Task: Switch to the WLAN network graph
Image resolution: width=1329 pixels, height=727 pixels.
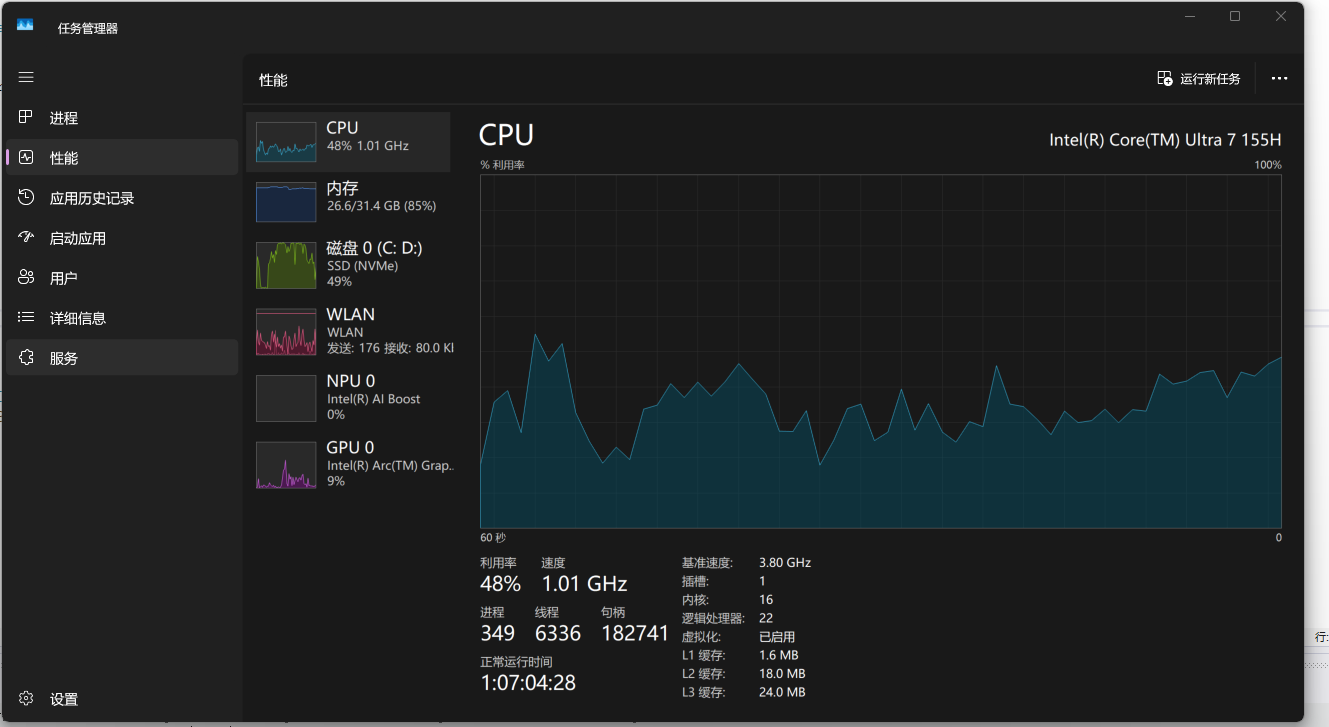Action: (285, 331)
